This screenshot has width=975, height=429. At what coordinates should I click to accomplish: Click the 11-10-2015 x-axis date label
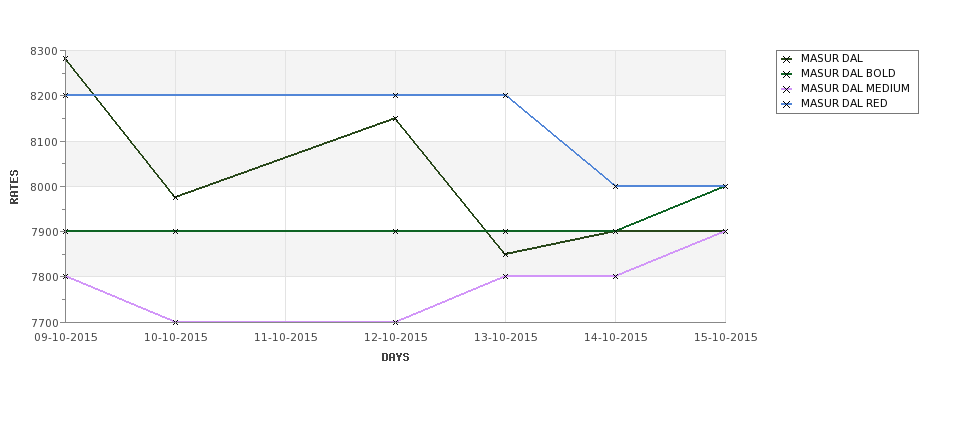click(x=285, y=338)
